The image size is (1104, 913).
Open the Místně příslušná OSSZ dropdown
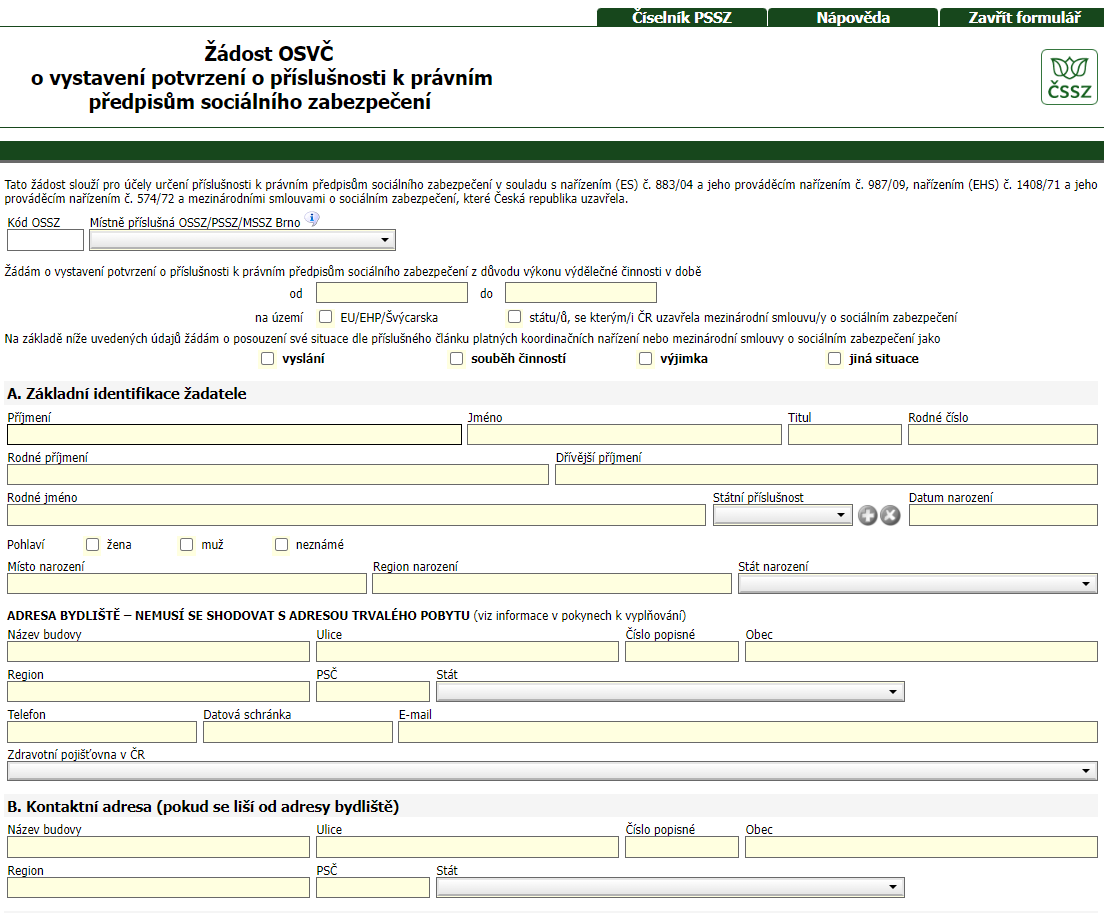click(x=242, y=240)
